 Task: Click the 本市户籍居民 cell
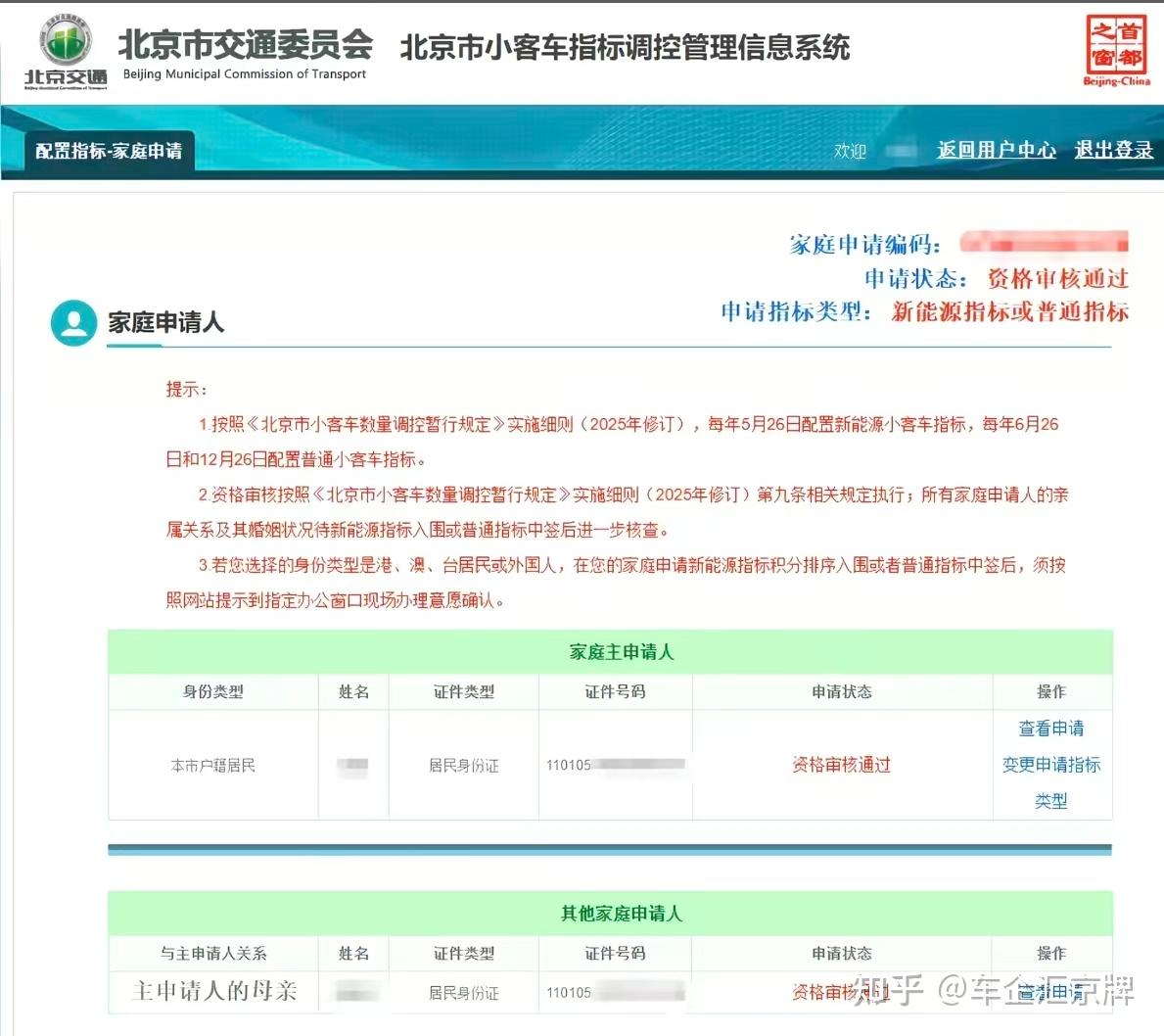(x=213, y=766)
